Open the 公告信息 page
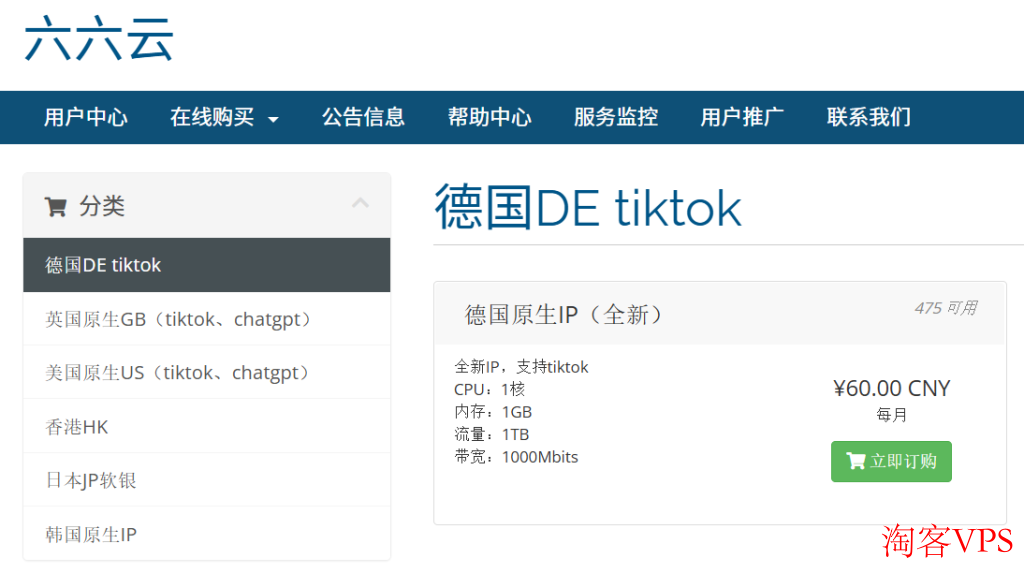Screen dimensions: 1024x573 pyautogui.click(x=363, y=118)
